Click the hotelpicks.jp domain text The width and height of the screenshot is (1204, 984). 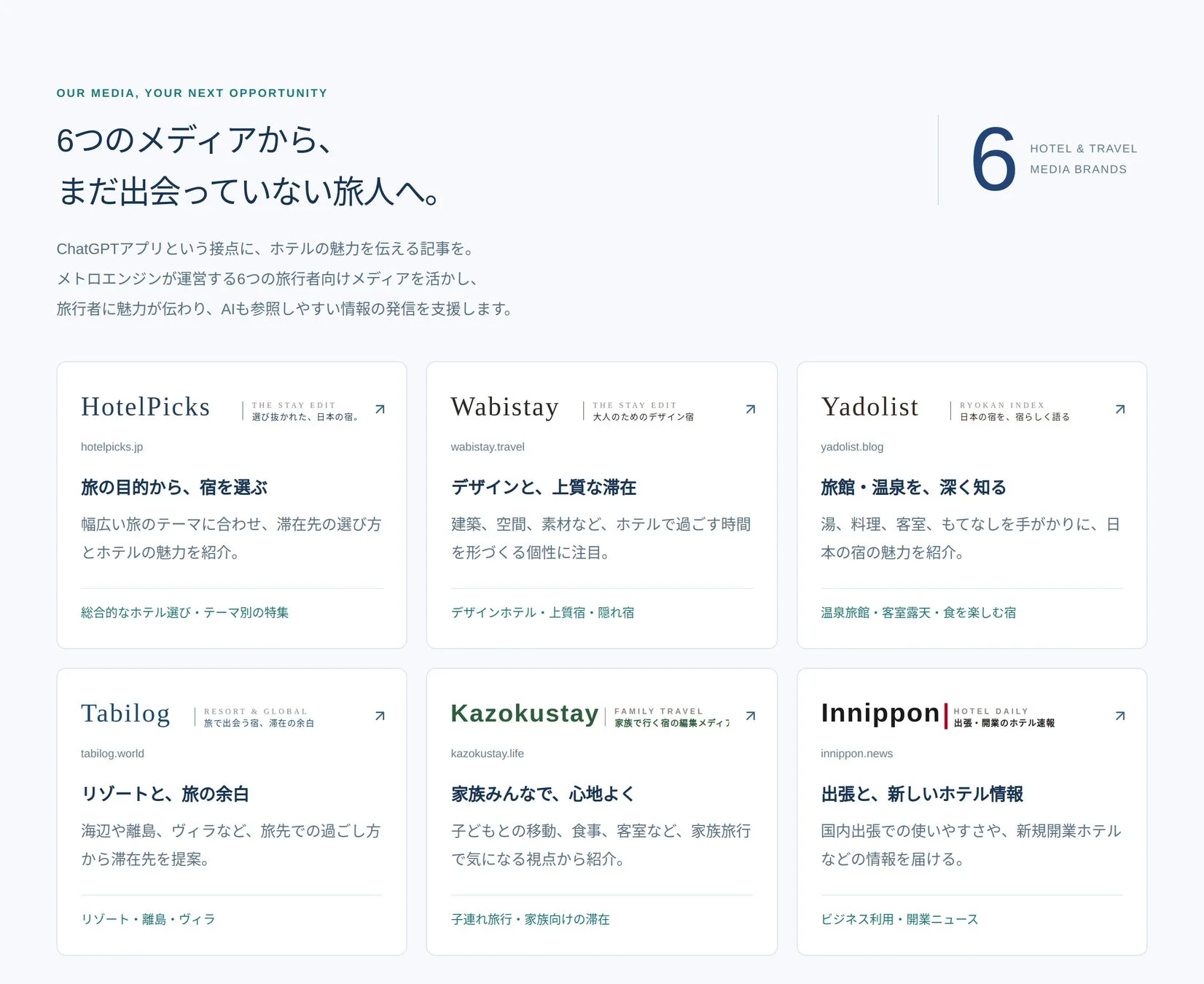point(112,447)
